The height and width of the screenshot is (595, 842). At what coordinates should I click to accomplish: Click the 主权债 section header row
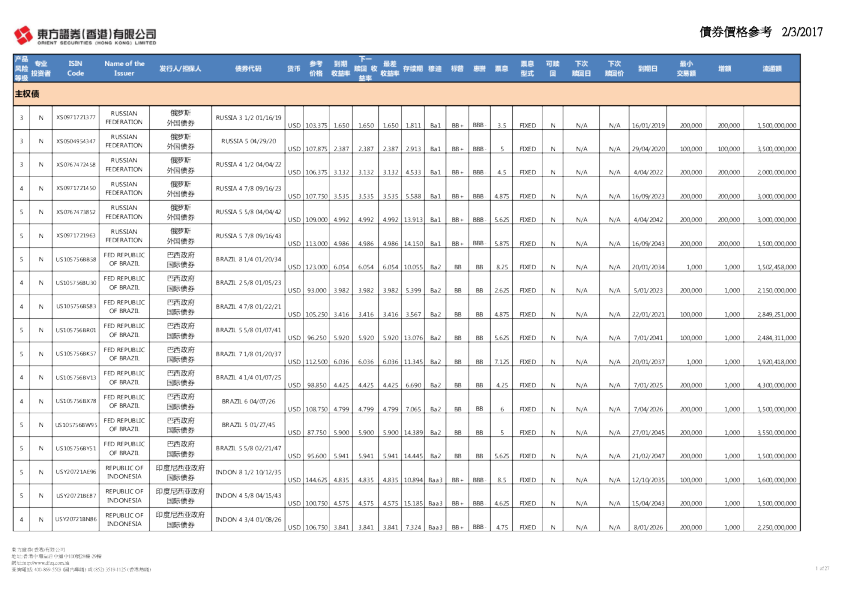(27, 92)
